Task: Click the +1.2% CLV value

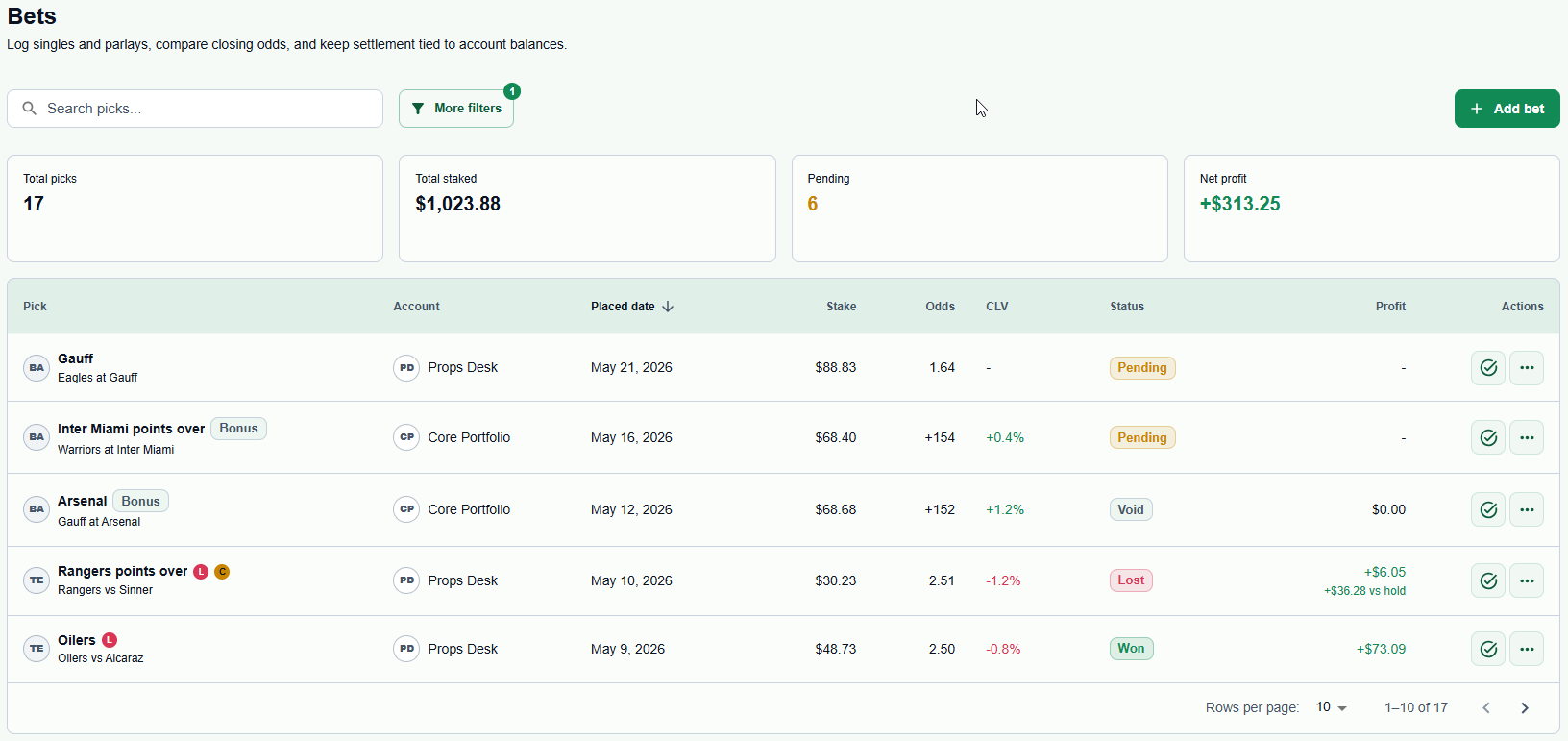Action: pyautogui.click(x=1005, y=509)
